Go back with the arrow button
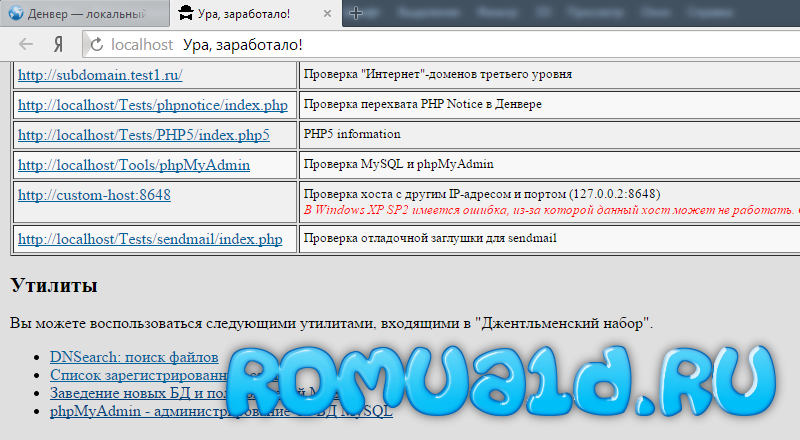800x440 pixels. point(26,44)
